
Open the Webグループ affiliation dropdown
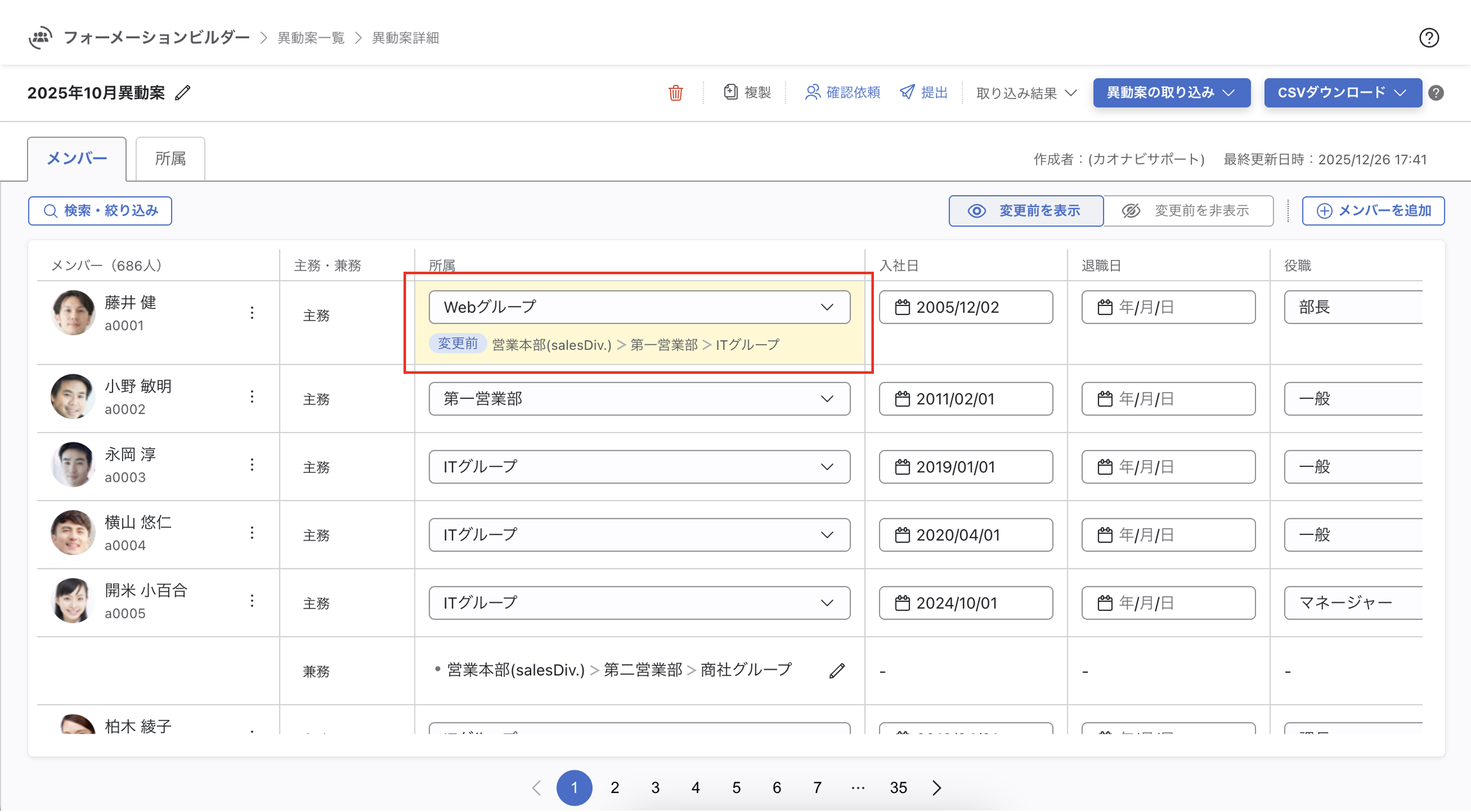tap(639, 307)
